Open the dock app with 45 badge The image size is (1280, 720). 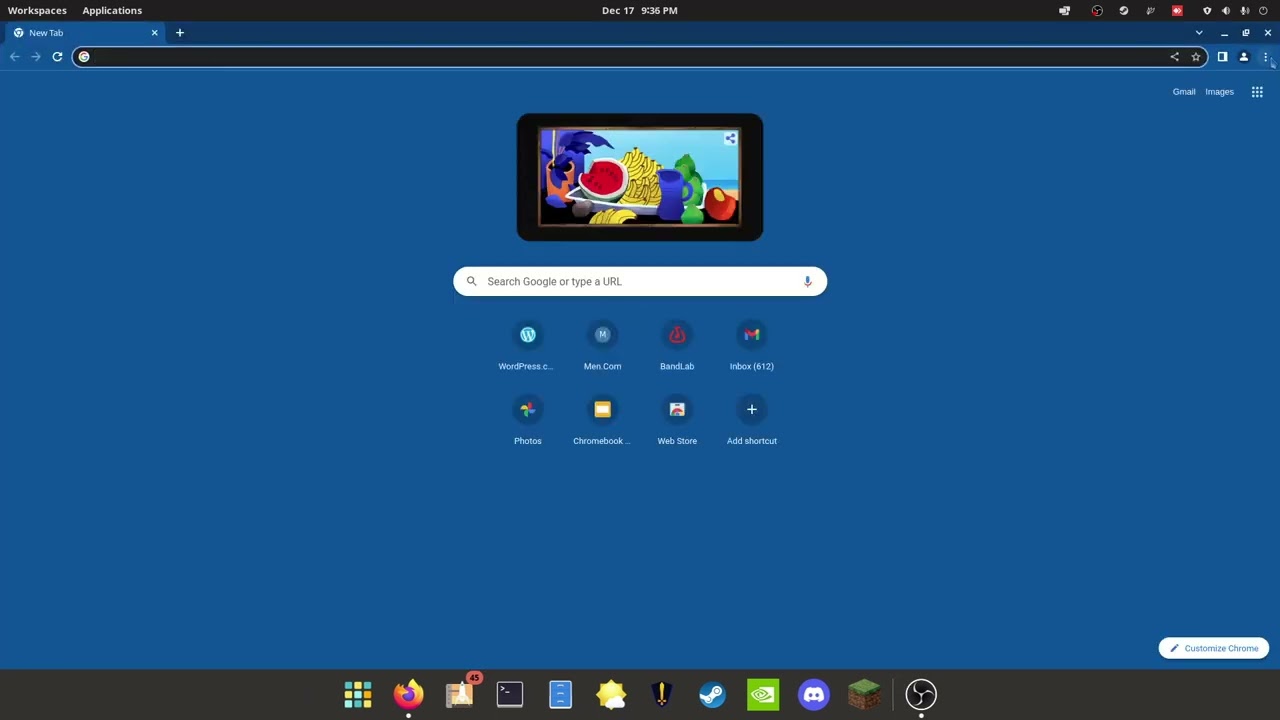[460, 694]
